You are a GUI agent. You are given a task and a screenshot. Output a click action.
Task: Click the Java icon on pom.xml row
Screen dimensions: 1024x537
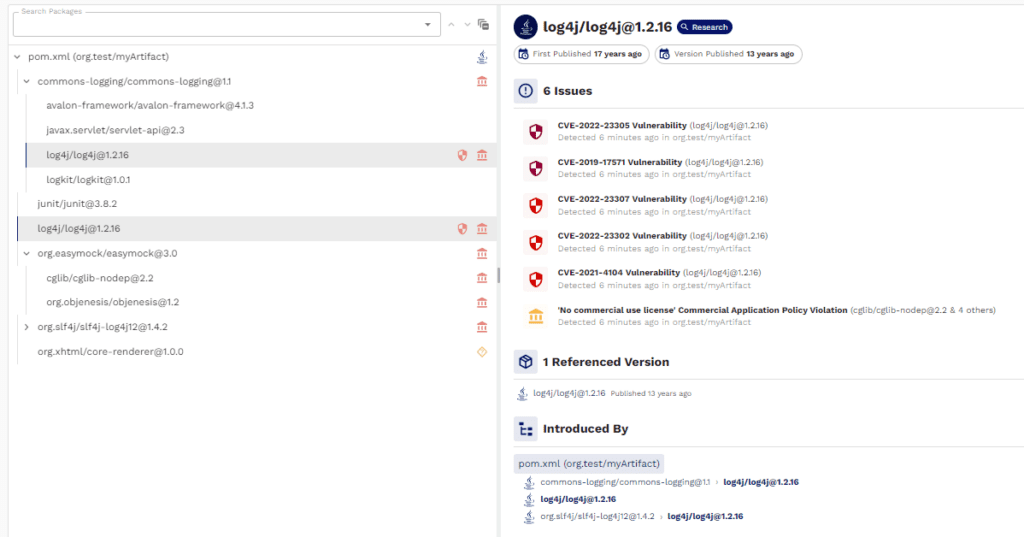(x=482, y=57)
